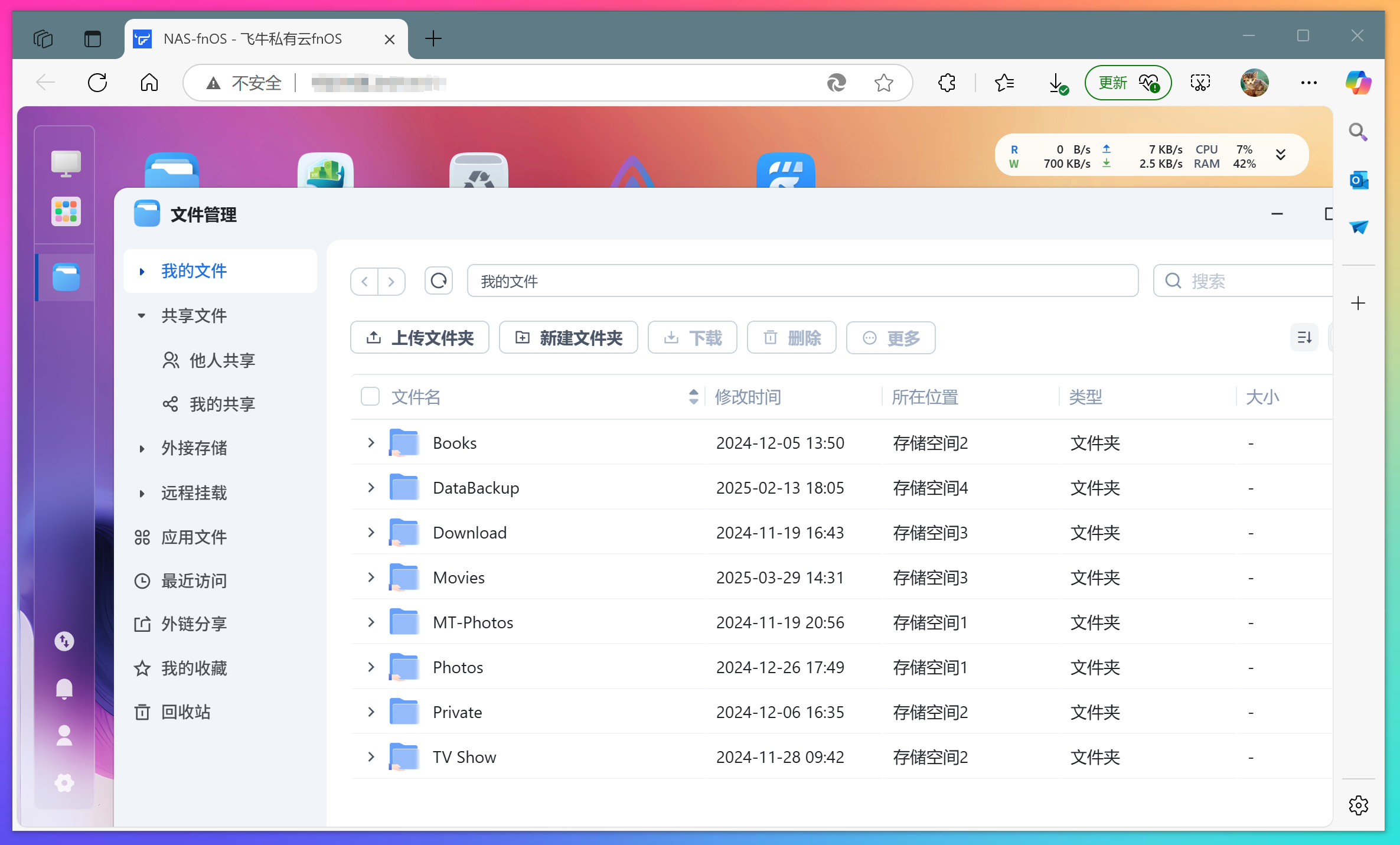Image resolution: width=1400 pixels, height=845 pixels.
Task: Sort by the 文件名 column sort arrows
Action: click(693, 397)
